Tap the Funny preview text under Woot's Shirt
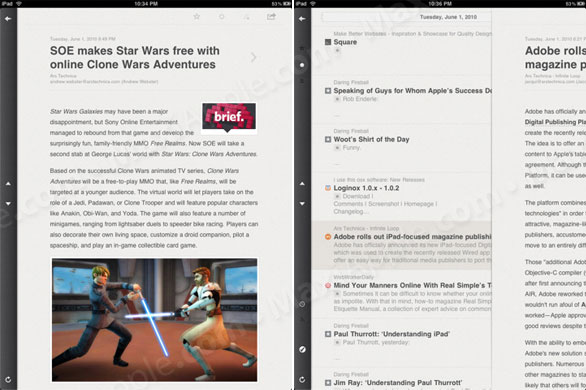 click(x=351, y=148)
